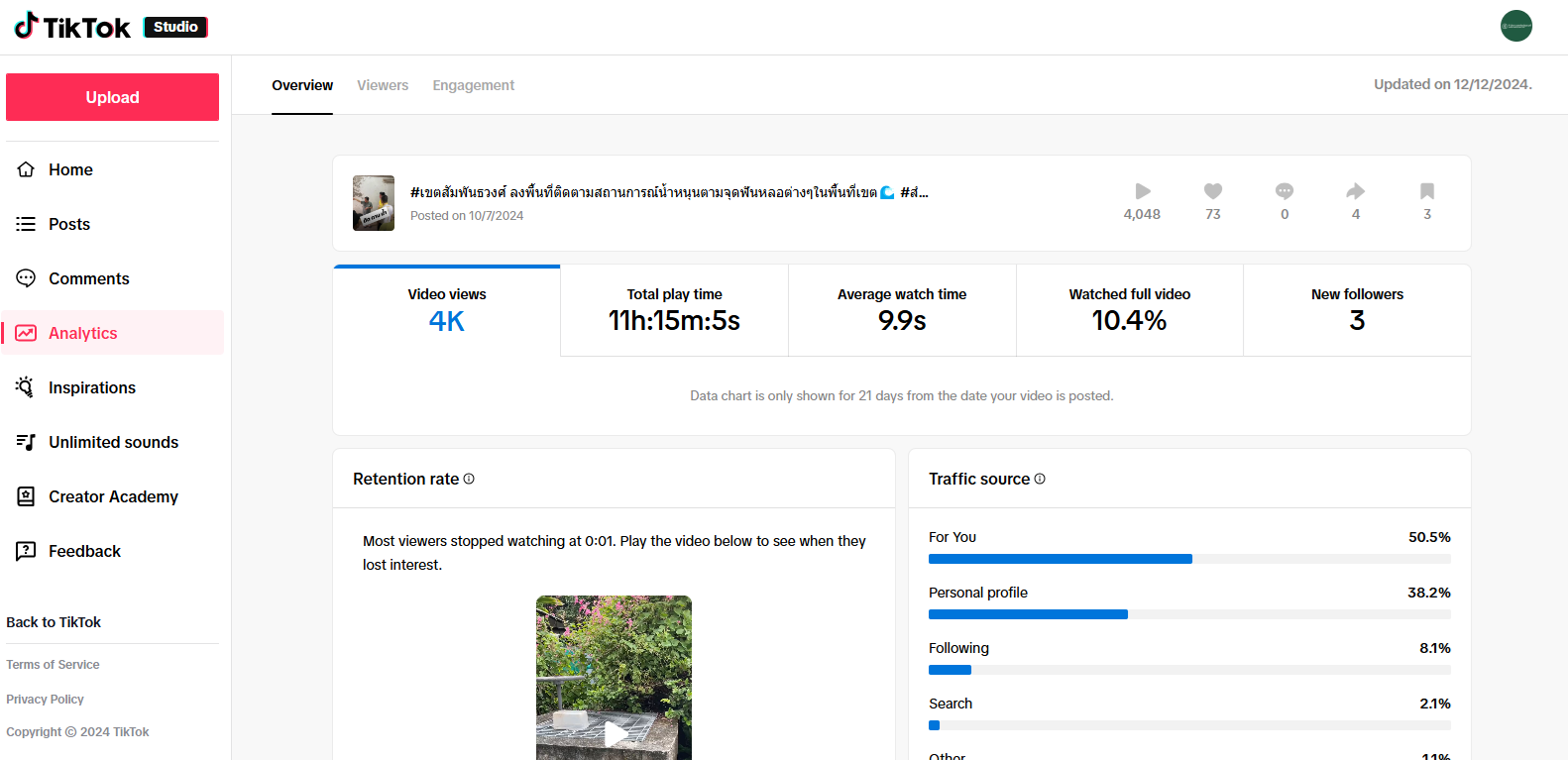Open Posts from the sidebar
Viewport: 1568px width, 760px height.
coord(69,224)
